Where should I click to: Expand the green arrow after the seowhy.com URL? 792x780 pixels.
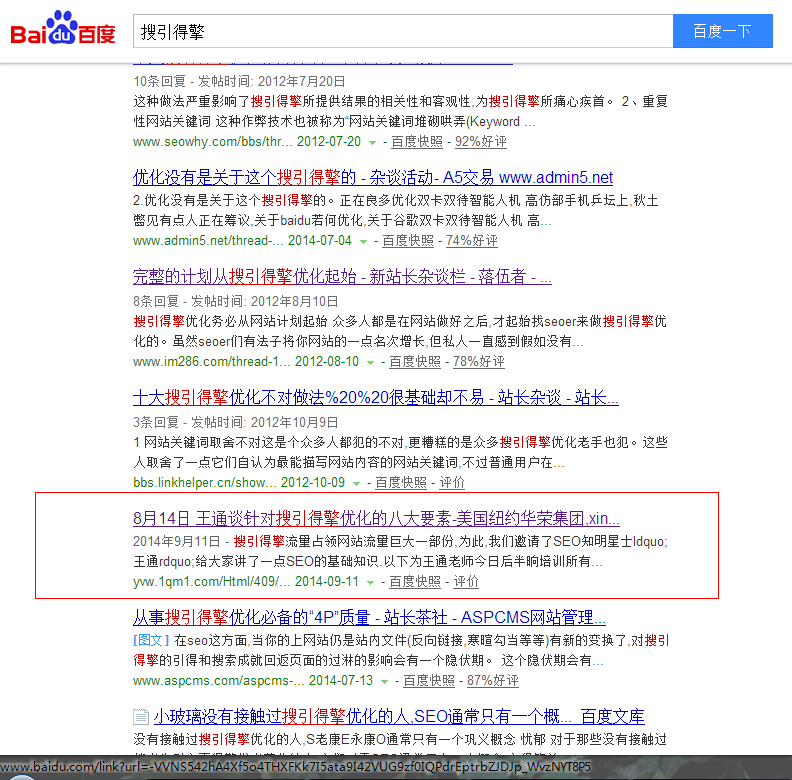[372, 142]
